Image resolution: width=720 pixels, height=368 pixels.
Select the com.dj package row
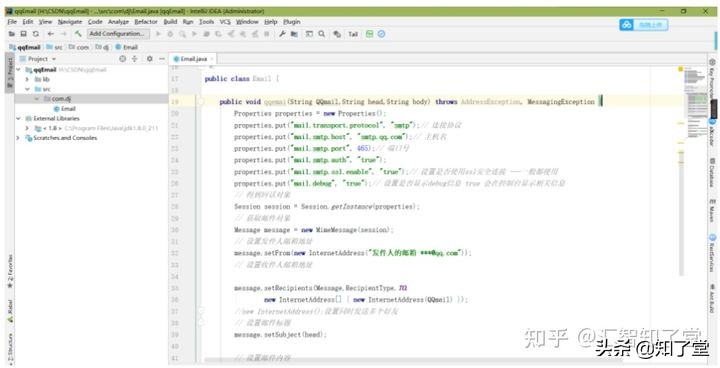(92, 99)
